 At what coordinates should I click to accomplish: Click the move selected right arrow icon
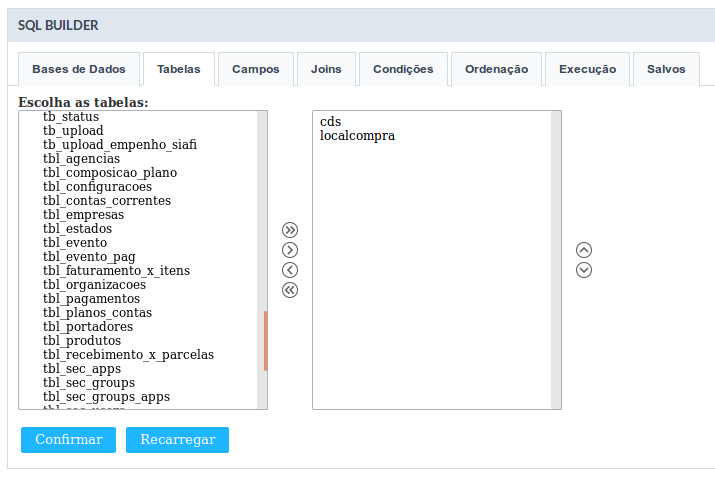[x=290, y=250]
